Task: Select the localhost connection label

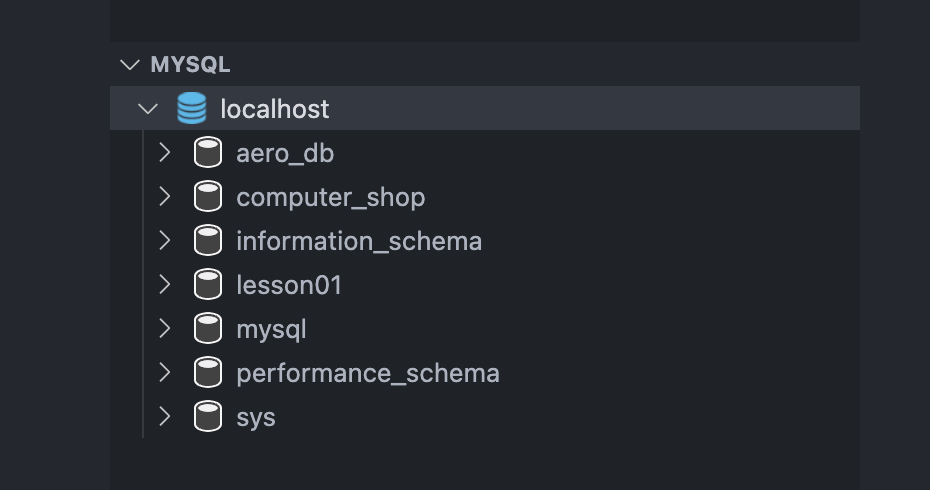Action: pos(274,109)
